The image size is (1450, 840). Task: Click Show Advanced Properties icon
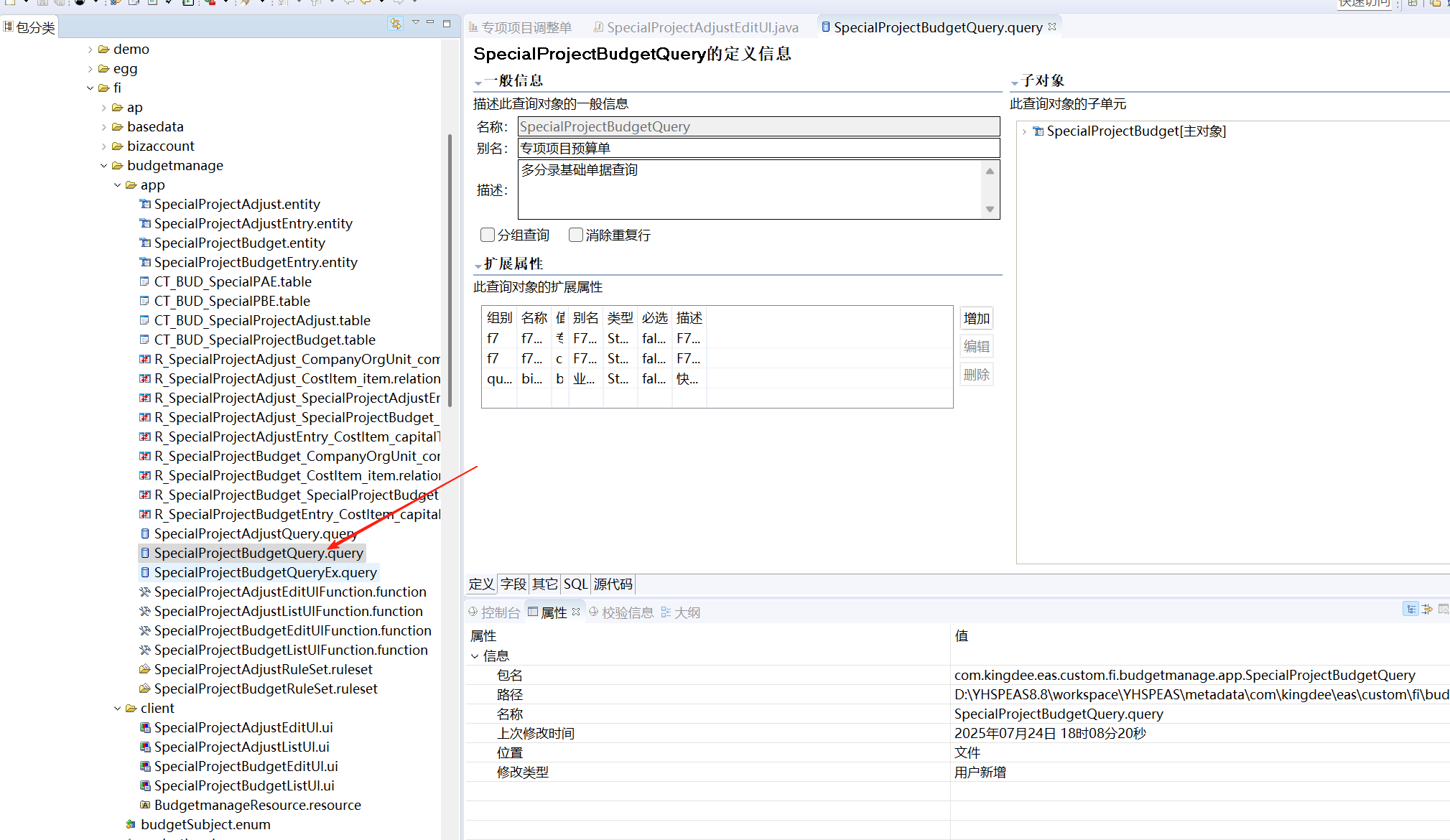tap(1427, 610)
